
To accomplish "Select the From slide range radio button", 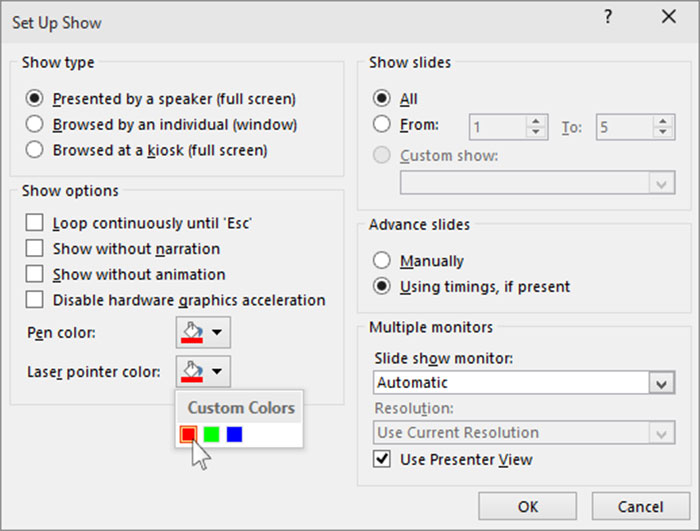I will 381,125.
